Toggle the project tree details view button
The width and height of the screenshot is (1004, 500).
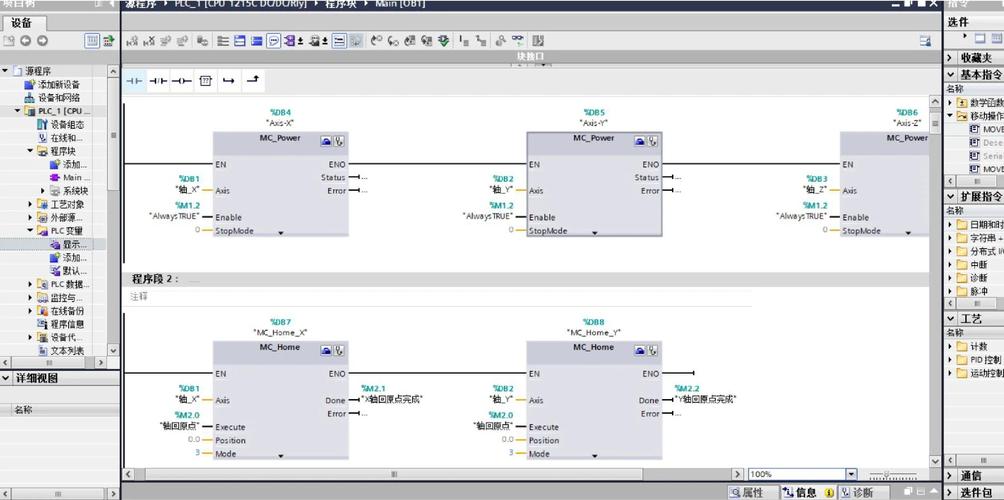92,41
